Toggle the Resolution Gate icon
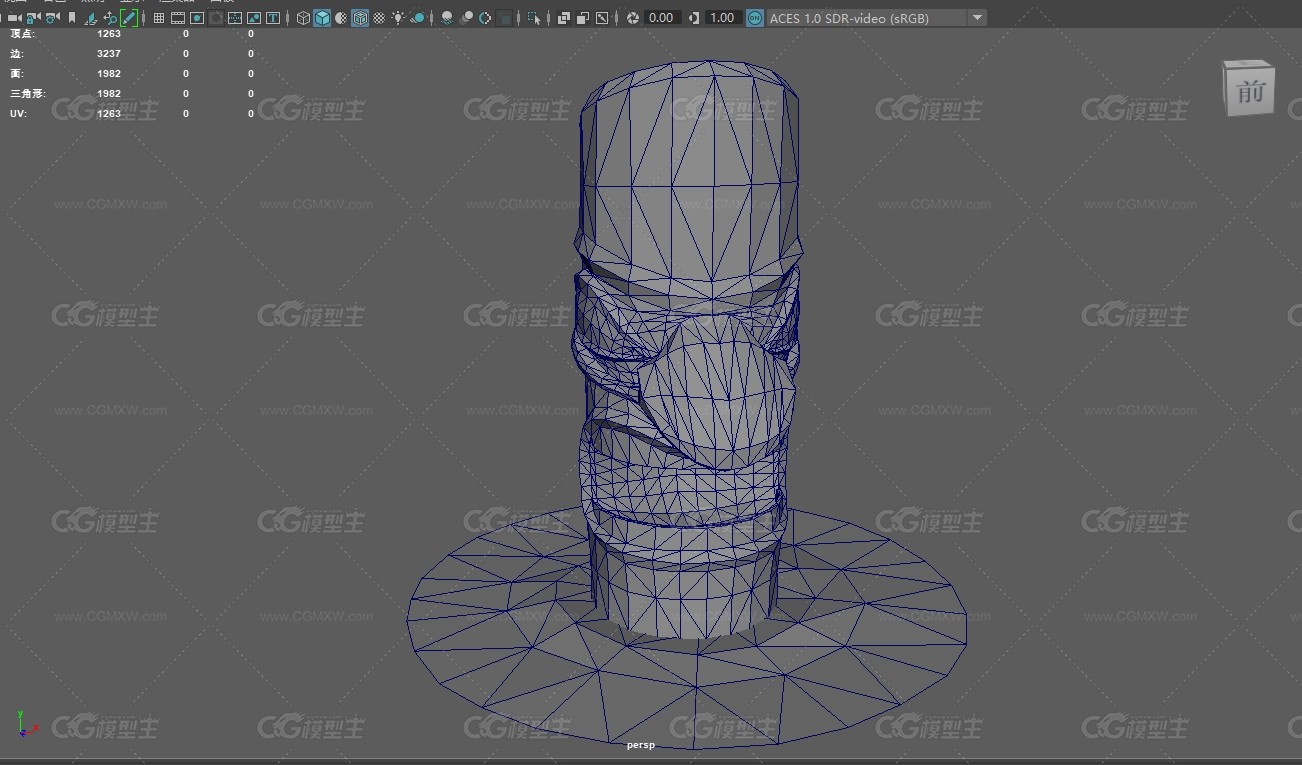 pyautogui.click(x=197, y=18)
